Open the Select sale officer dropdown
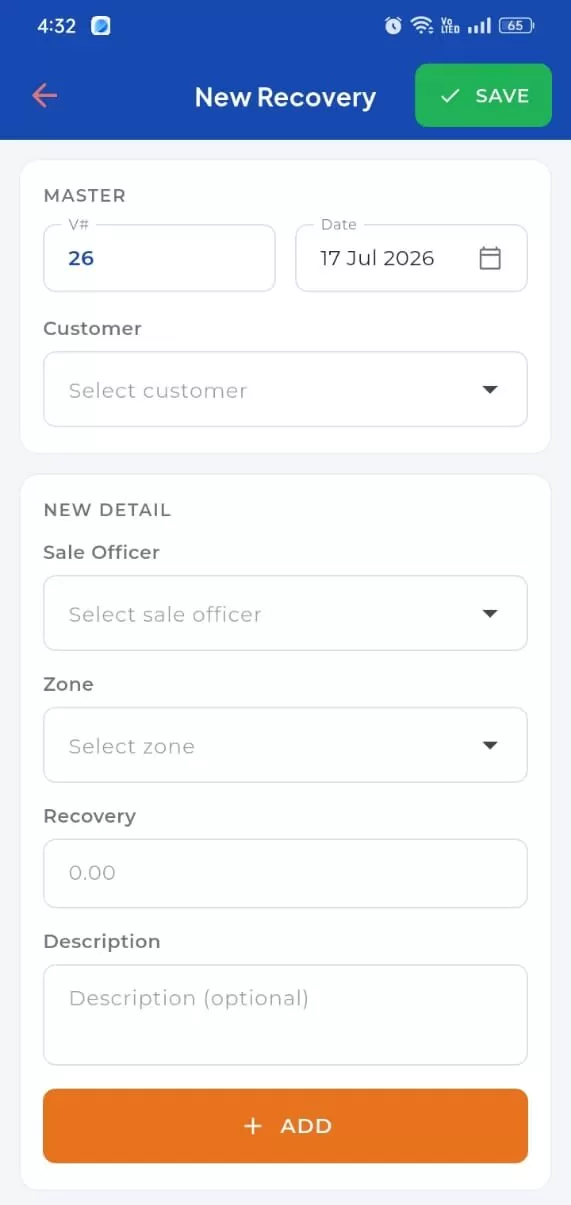The width and height of the screenshot is (571, 1205). click(x=285, y=613)
